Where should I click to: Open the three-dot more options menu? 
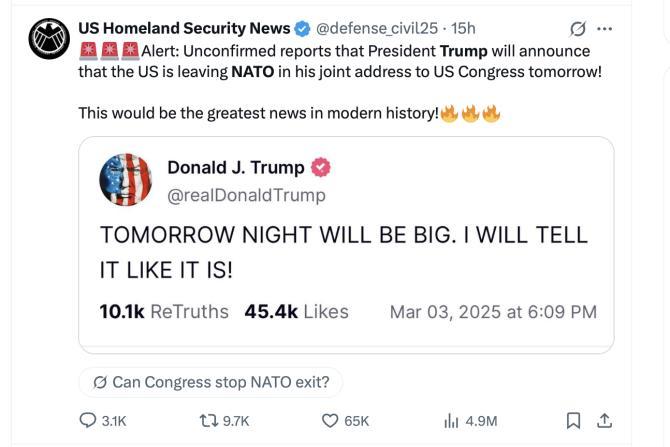pos(604,28)
